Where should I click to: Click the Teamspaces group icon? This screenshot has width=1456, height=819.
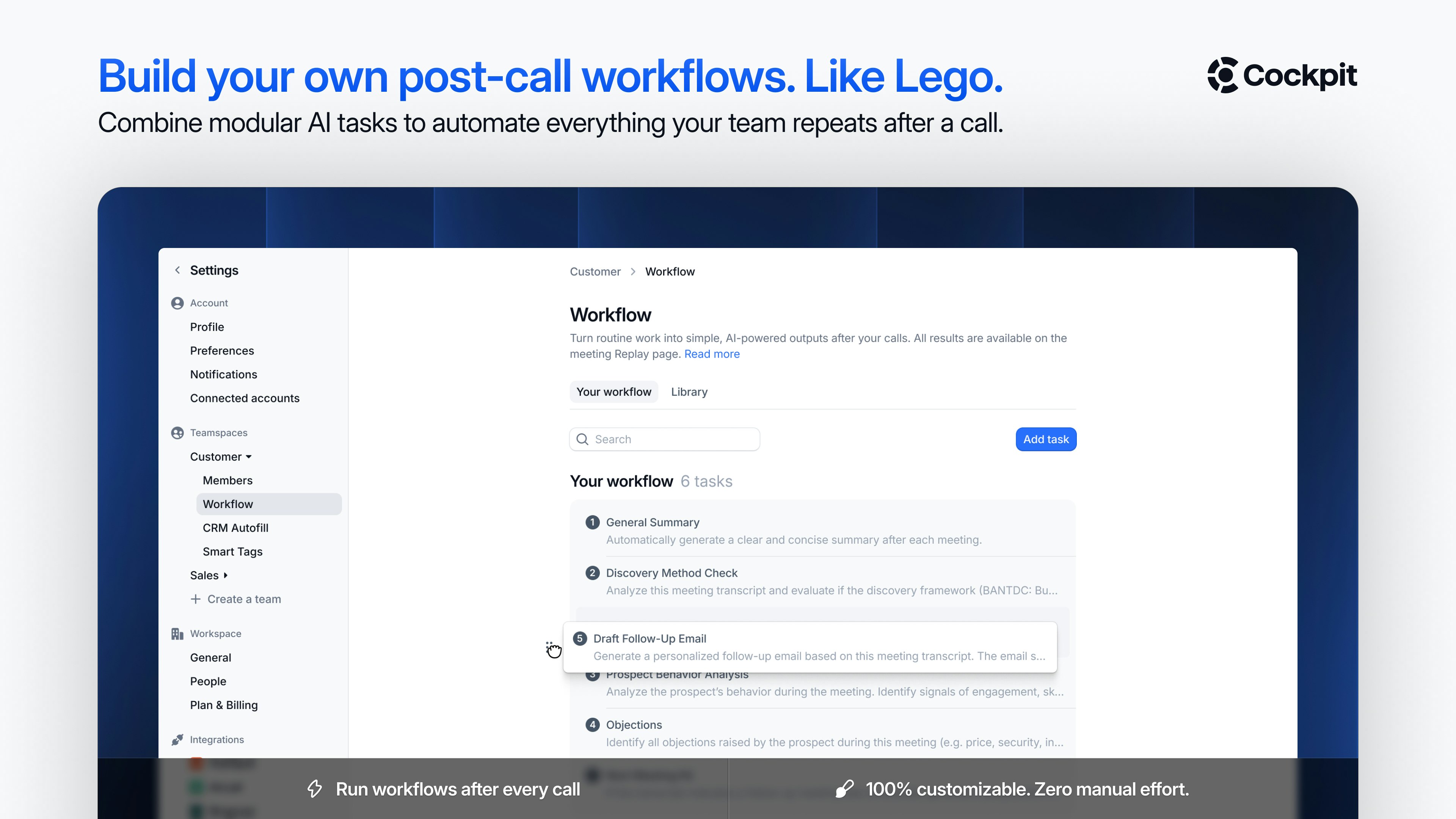177,433
